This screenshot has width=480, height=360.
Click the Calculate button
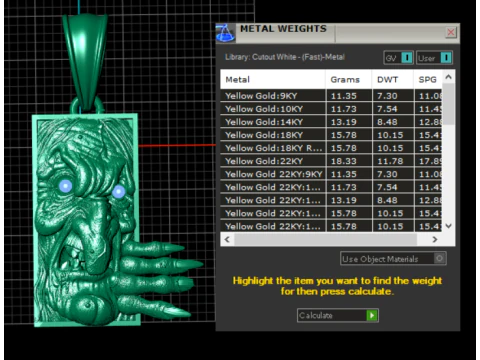click(337, 315)
